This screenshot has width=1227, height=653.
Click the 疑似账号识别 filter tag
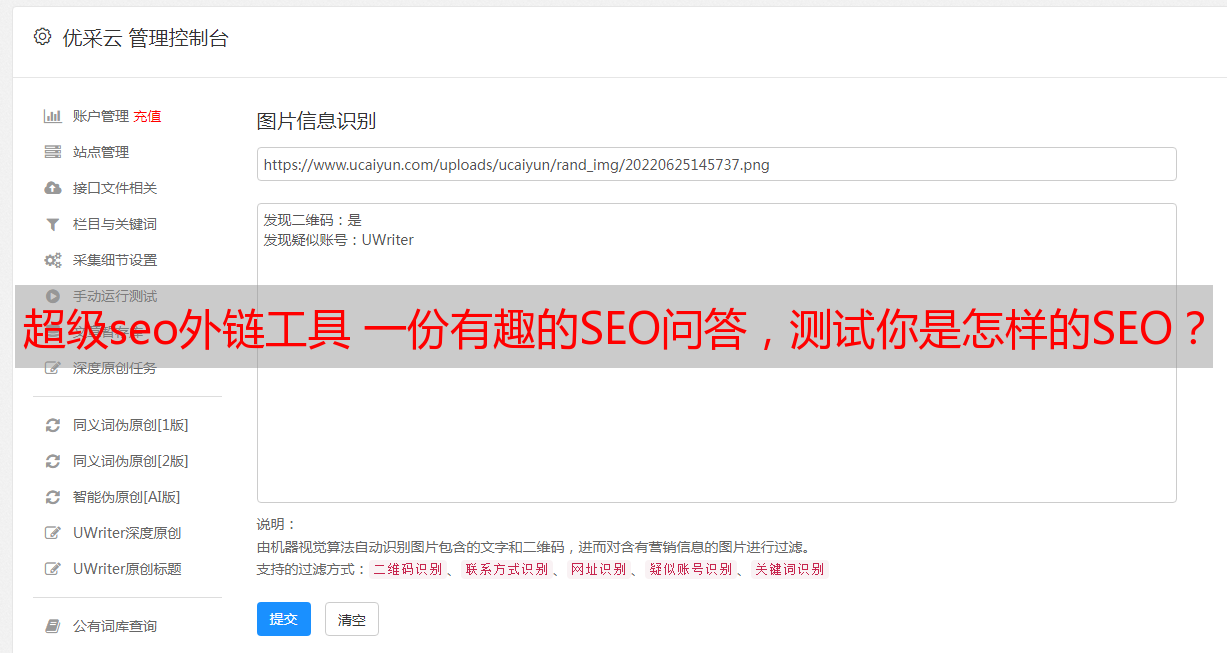pyautogui.click(x=690, y=569)
